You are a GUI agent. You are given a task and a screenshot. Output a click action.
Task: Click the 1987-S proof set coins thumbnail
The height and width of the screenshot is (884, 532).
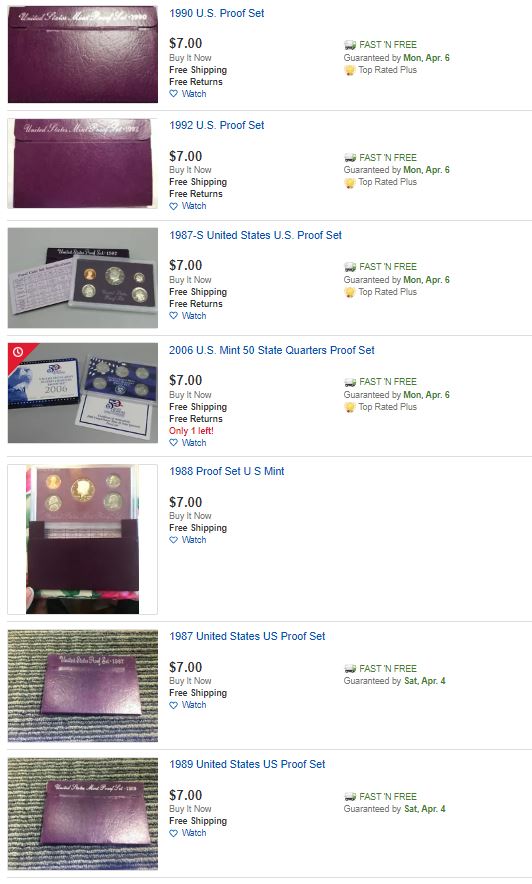83,278
